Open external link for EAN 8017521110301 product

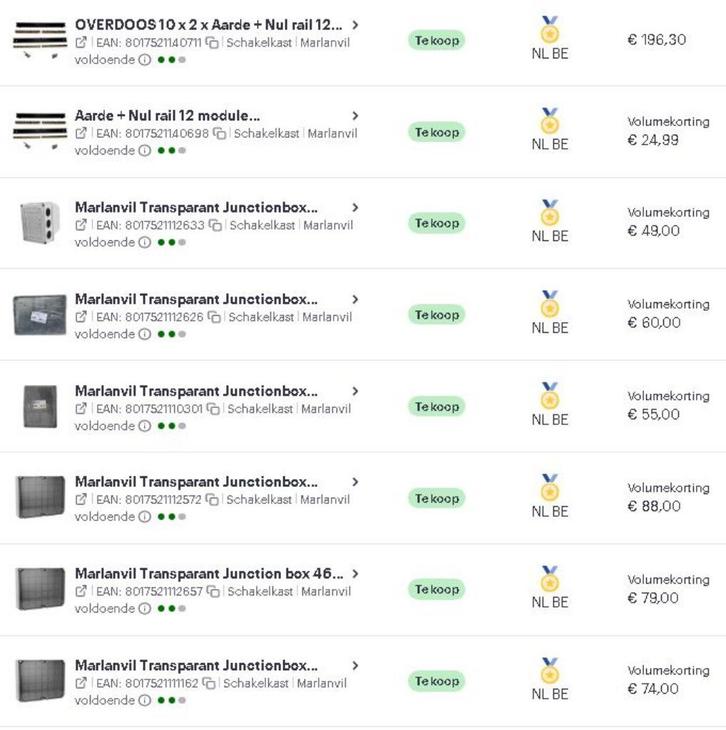point(81,409)
